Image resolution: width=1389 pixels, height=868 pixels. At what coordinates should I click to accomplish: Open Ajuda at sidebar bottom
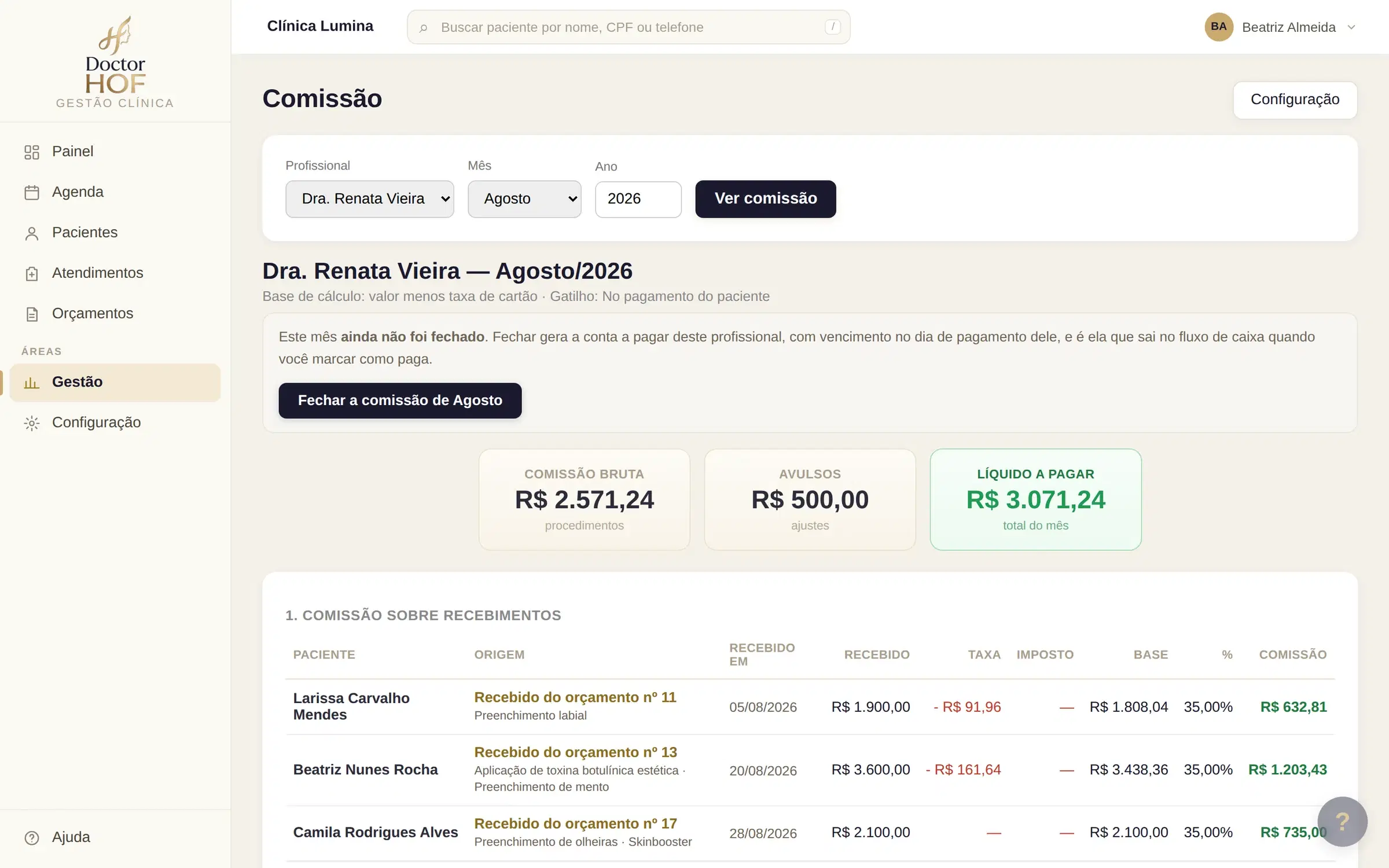tap(115, 837)
